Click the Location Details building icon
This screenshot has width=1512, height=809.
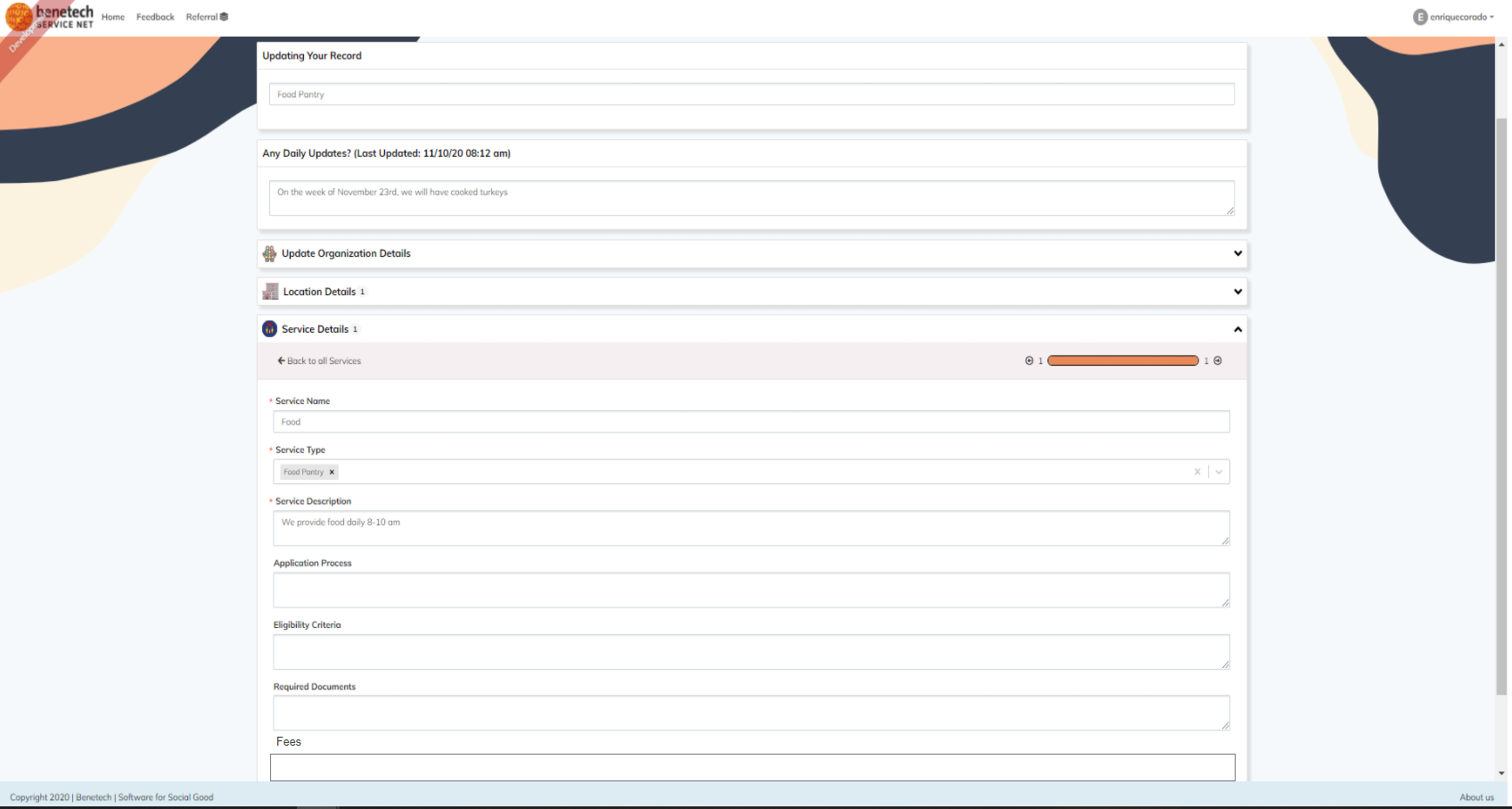coord(270,292)
